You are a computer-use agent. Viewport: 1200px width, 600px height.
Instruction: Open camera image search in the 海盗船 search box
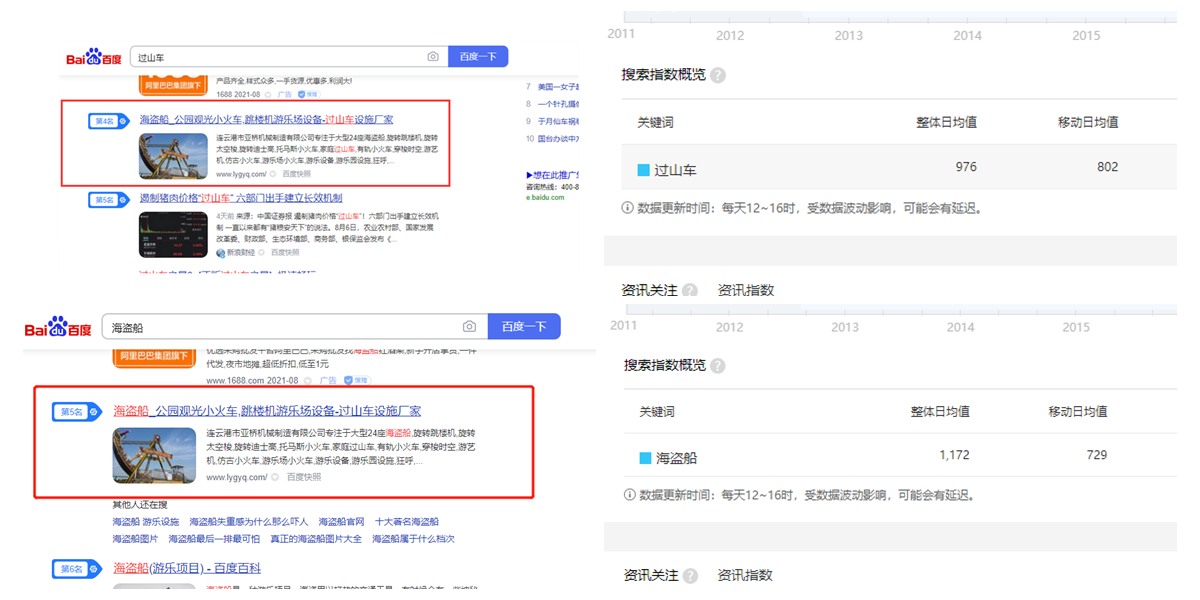pos(469,327)
